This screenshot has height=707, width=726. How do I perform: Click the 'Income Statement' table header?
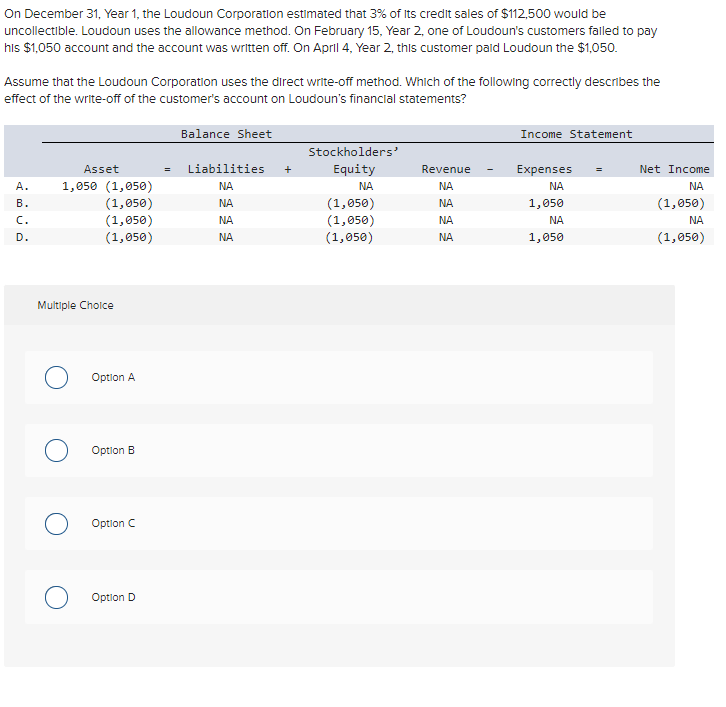click(x=576, y=134)
